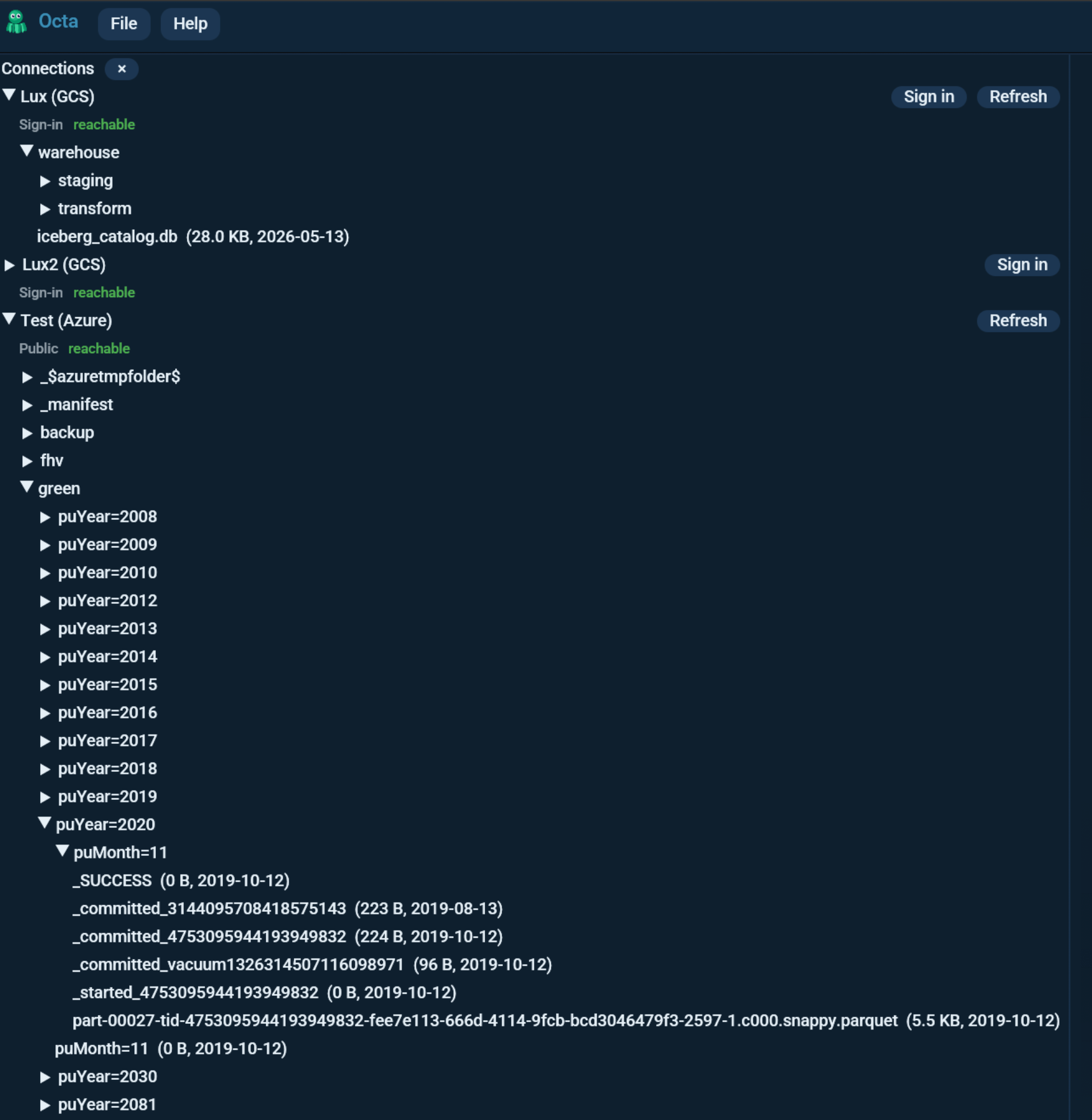Screen dimensions: 1092x1120
Task: Expand the transform folder
Action: click(45, 209)
